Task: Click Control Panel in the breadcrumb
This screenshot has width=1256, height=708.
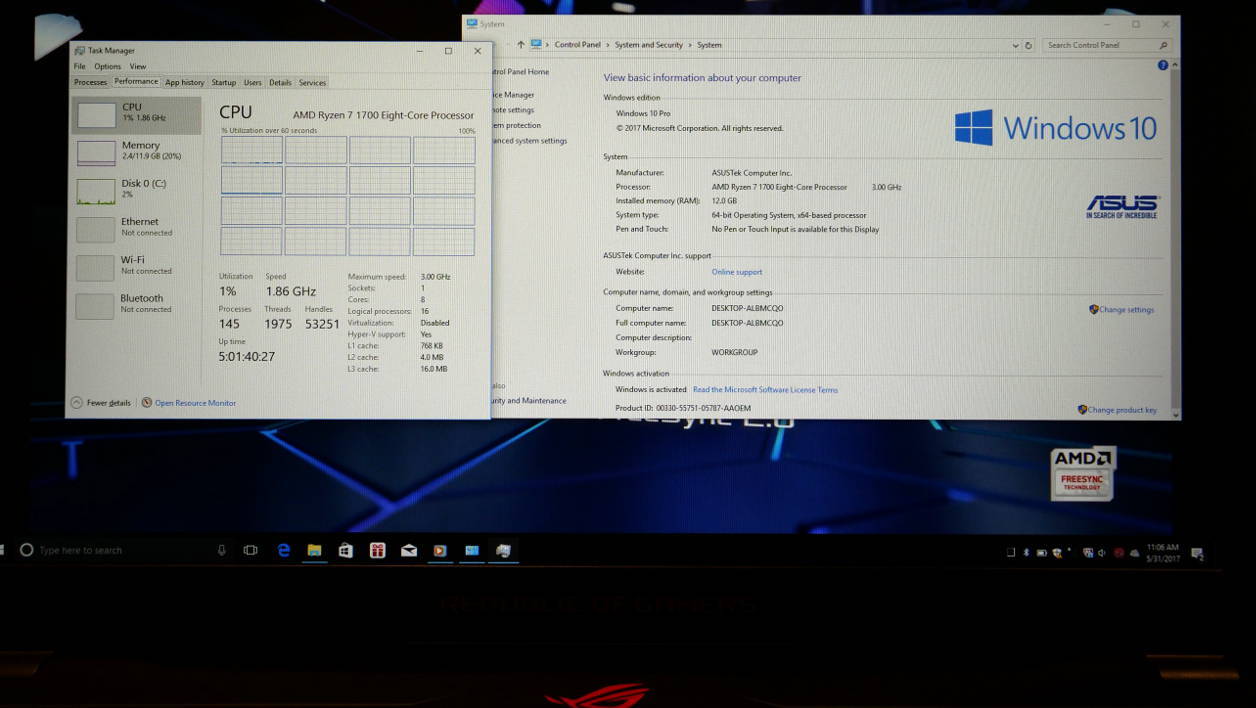Action: [x=578, y=45]
